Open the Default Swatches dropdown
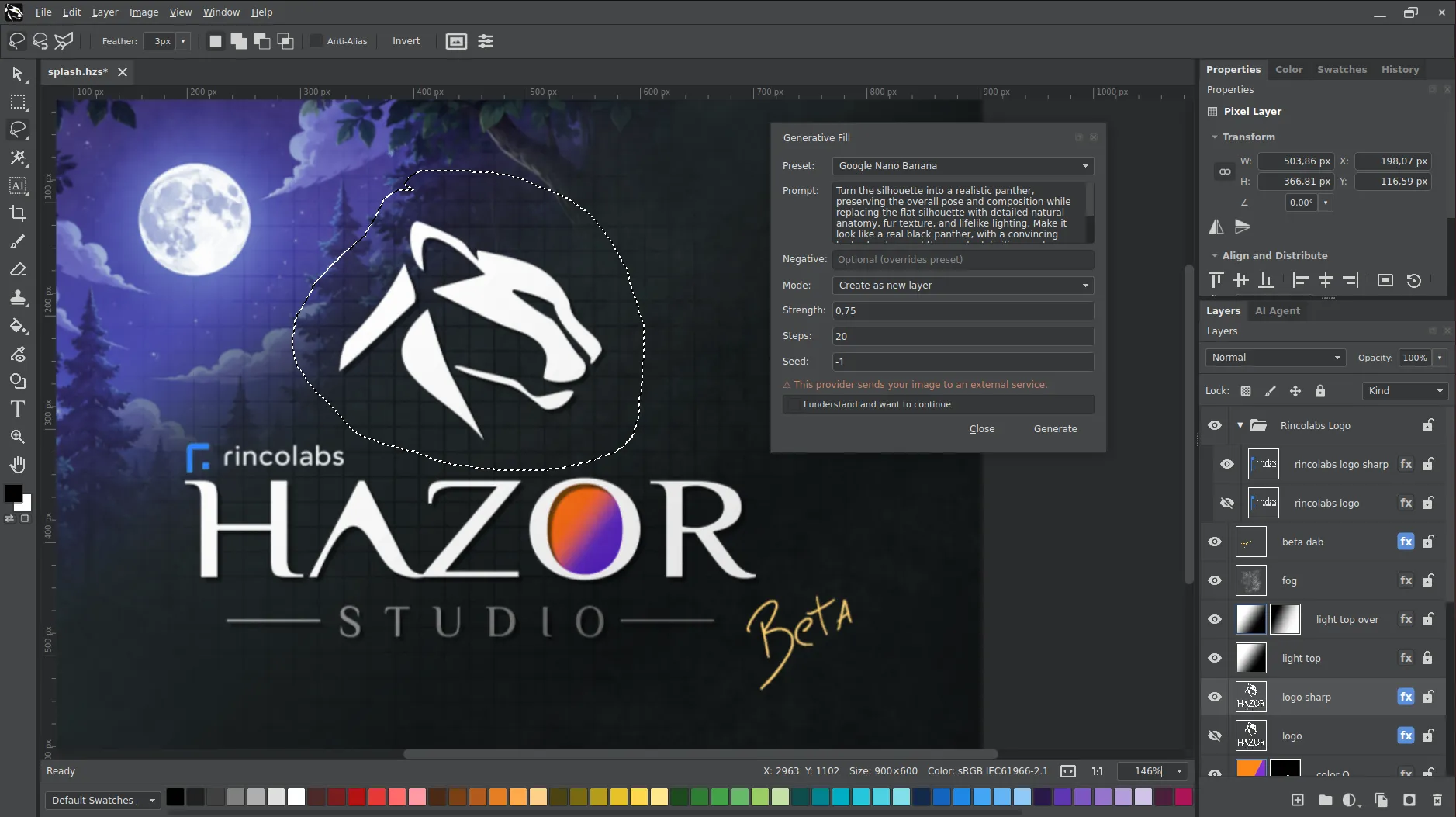 (x=102, y=801)
